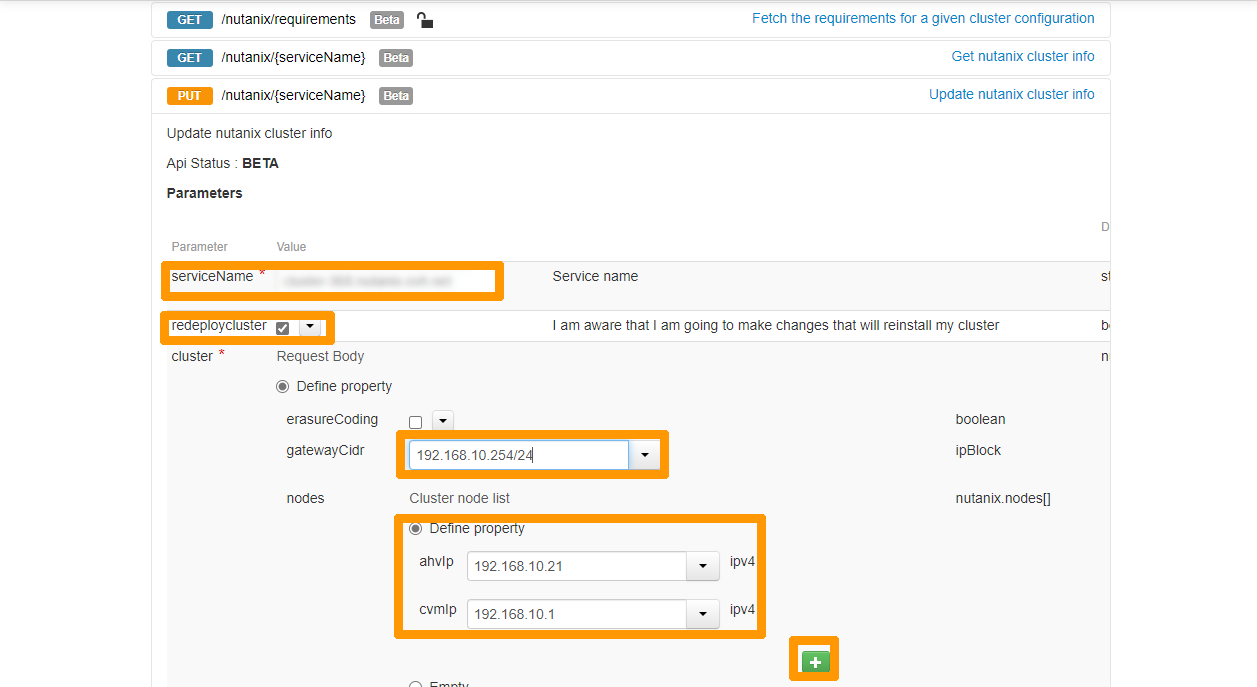1257x687 pixels.
Task: Click the Beta badge on the requirements endpoint
Action: pyautogui.click(x=387, y=19)
